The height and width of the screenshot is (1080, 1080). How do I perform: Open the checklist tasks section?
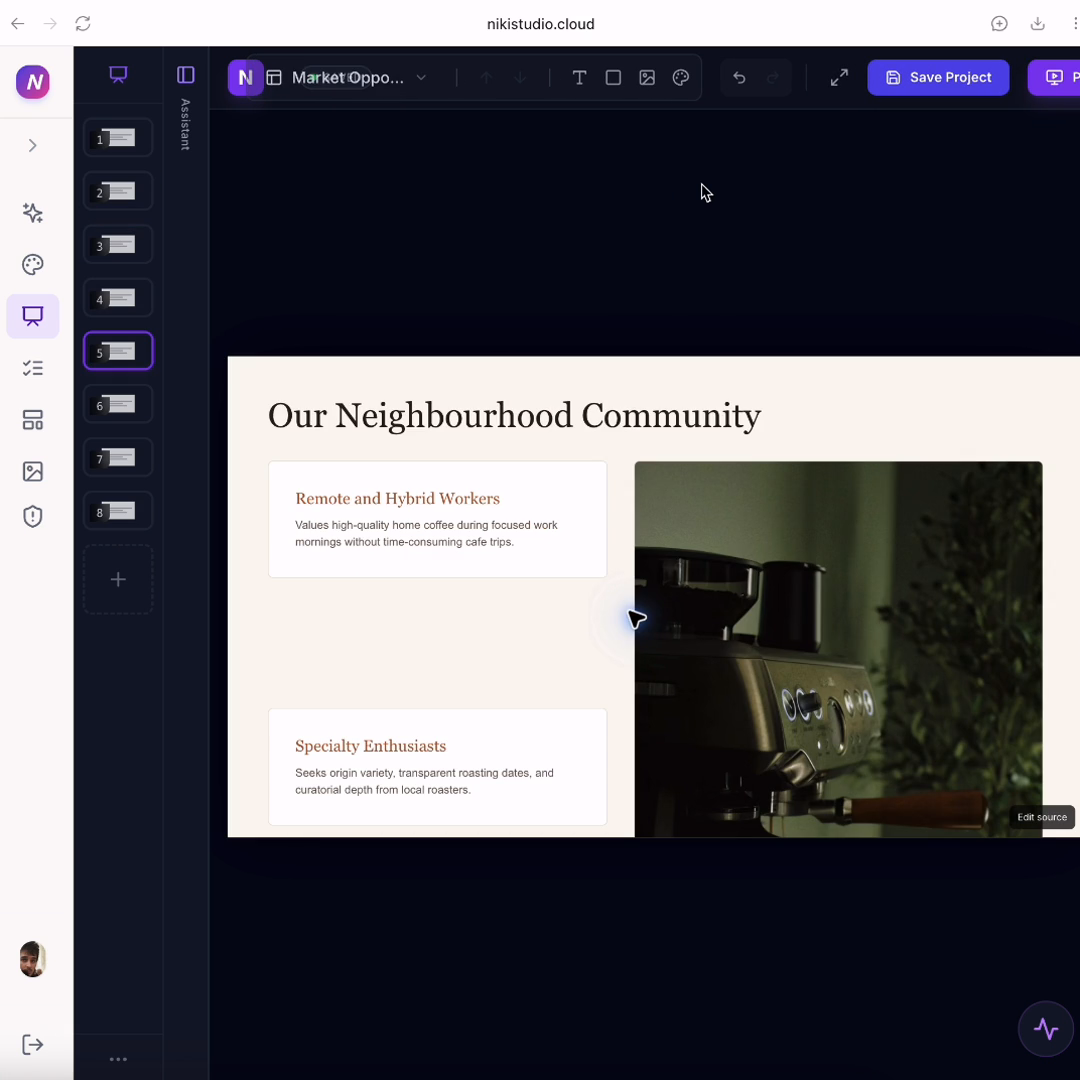point(32,368)
